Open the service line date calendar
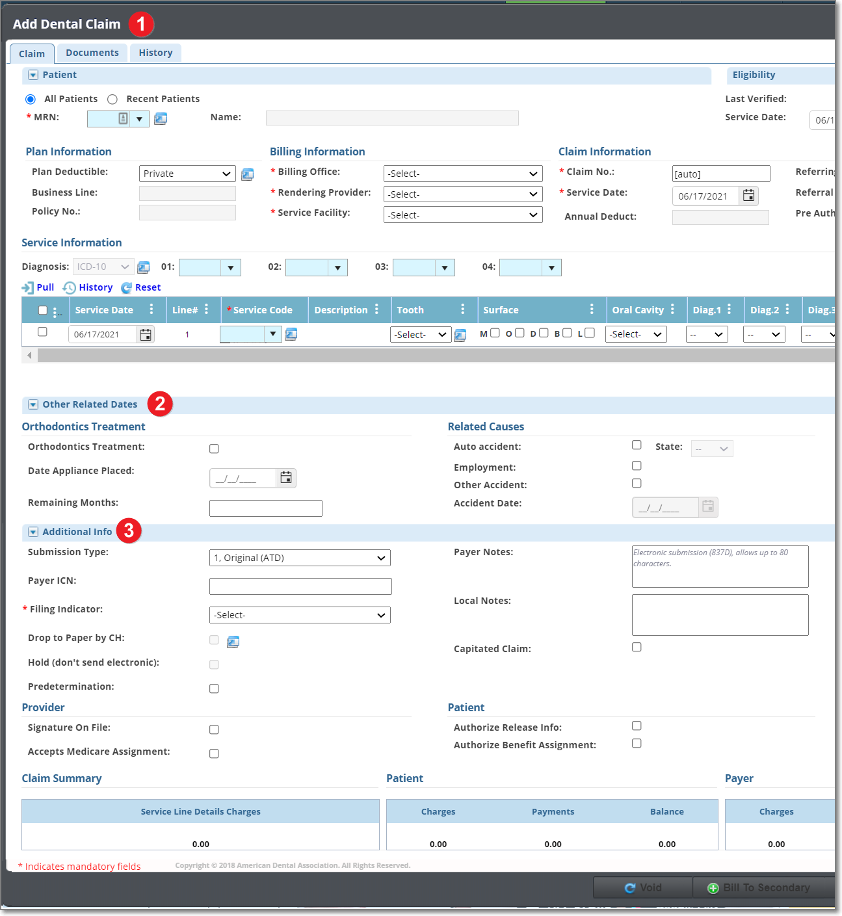Image resolution: width=842 pixels, height=916 pixels. click(146, 335)
